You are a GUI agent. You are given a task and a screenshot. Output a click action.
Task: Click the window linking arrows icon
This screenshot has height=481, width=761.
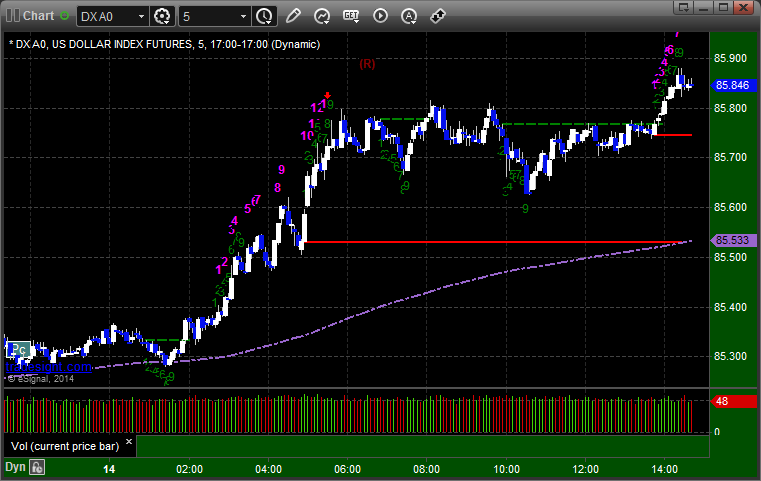pos(438,16)
